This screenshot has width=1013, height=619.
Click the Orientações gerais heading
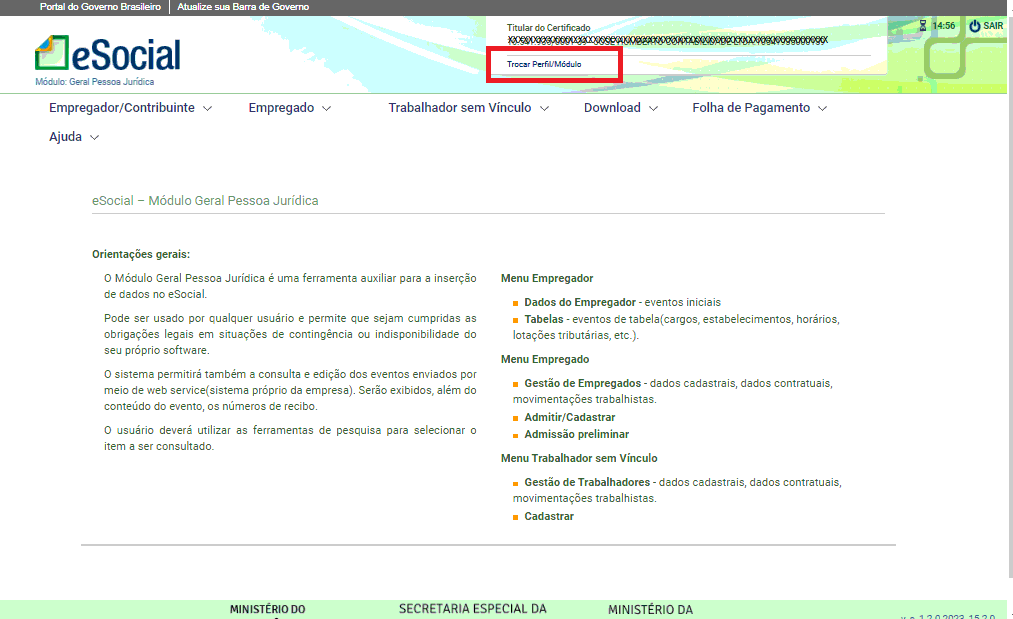(x=141, y=255)
